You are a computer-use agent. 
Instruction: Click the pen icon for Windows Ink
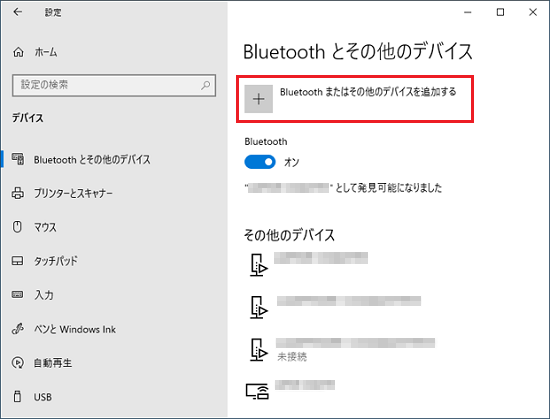coord(18,329)
